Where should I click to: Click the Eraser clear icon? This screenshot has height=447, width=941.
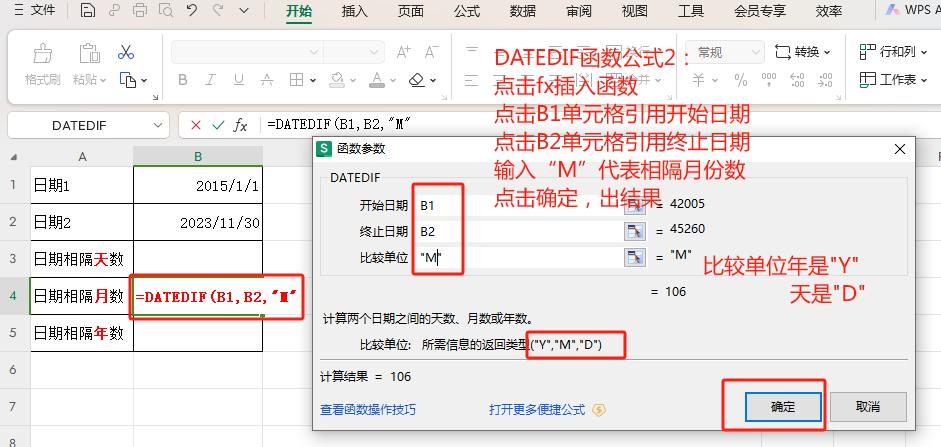coord(416,80)
